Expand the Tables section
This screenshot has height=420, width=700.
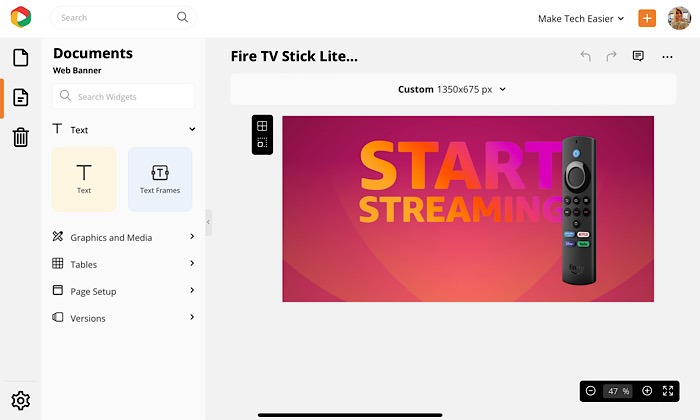[124, 264]
